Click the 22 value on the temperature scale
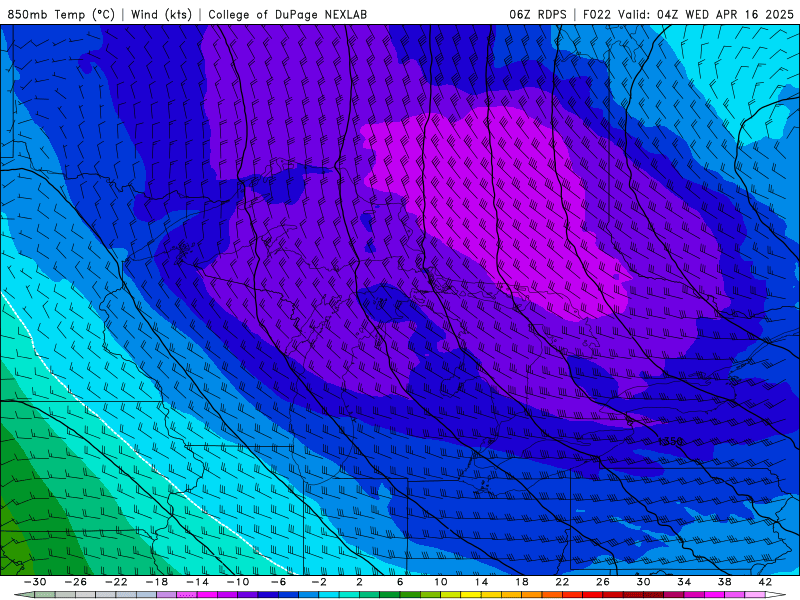Viewport: 800px width, 600px height. click(562, 582)
